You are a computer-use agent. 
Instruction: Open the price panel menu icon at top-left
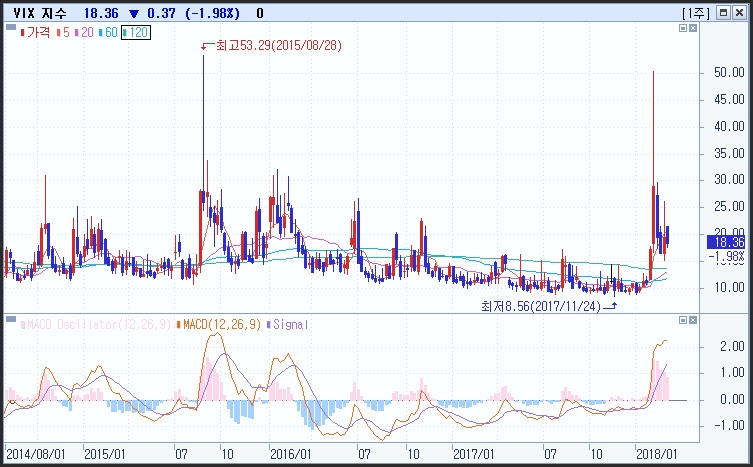pos(11,27)
